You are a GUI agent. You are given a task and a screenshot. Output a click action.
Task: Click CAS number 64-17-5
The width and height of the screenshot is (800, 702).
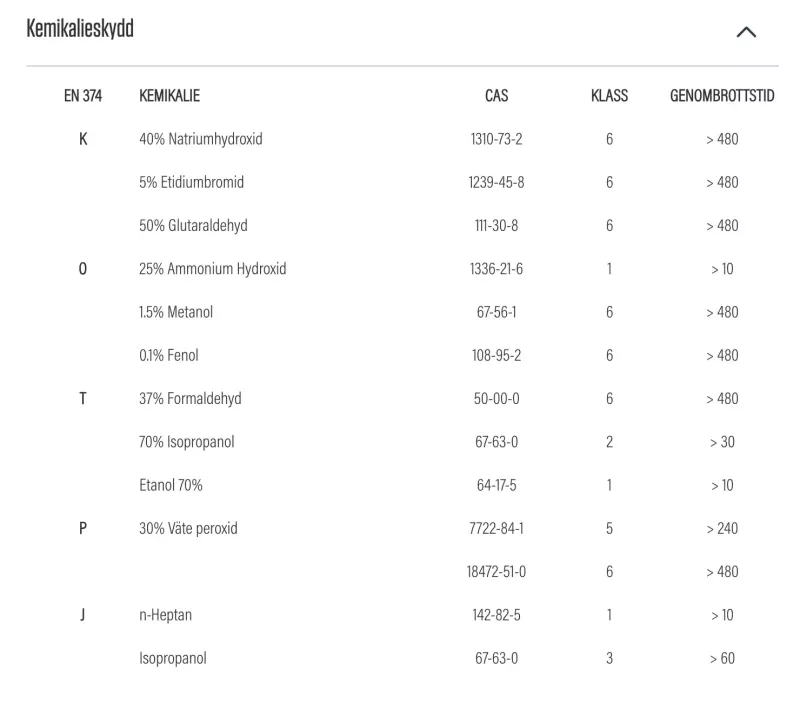coord(496,485)
